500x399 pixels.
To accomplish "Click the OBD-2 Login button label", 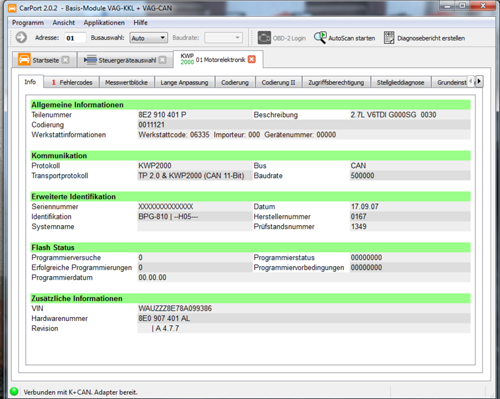I will click(289, 38).
